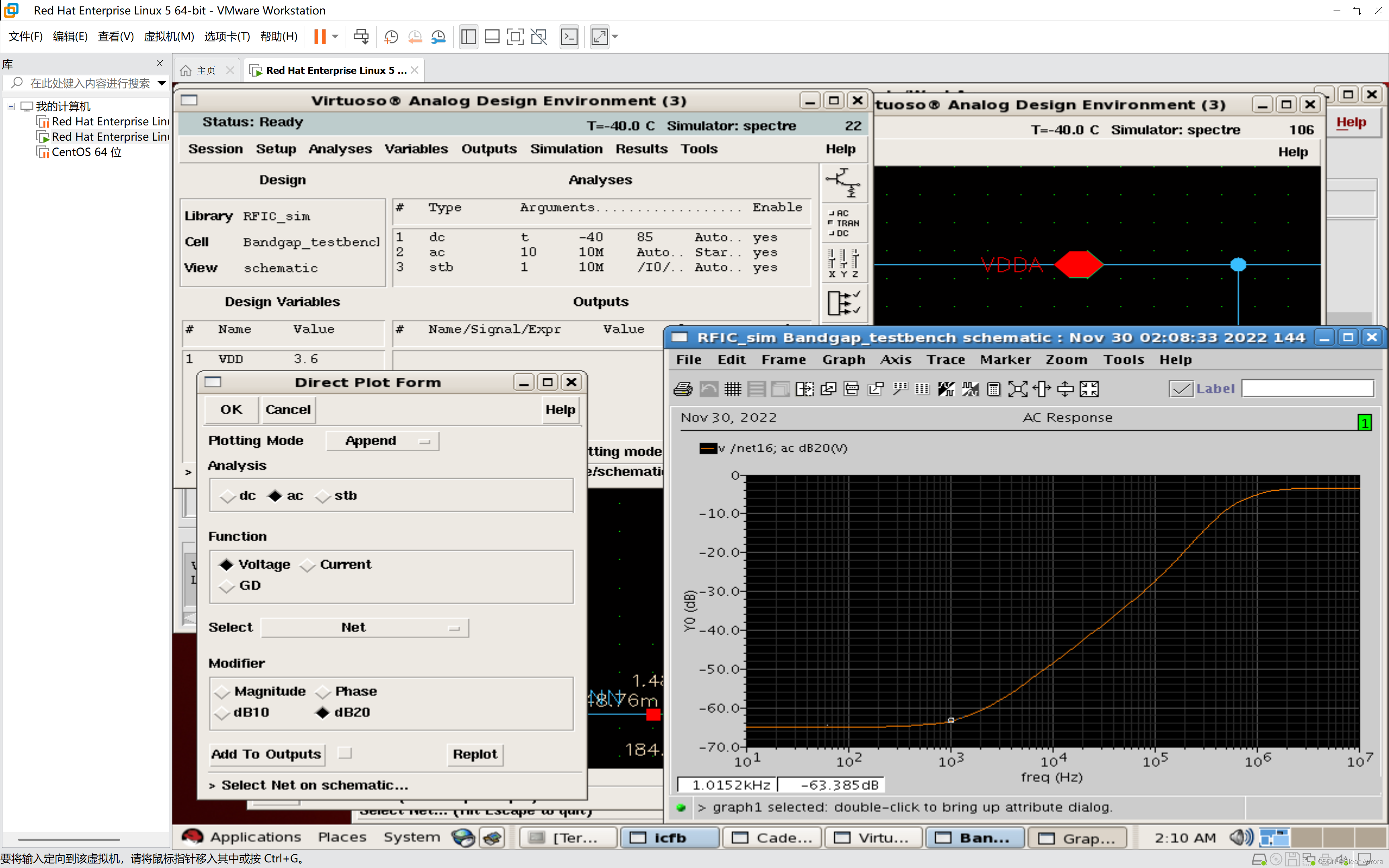
Task: Select the stb analysis radio button
Action: coord(324,496)
